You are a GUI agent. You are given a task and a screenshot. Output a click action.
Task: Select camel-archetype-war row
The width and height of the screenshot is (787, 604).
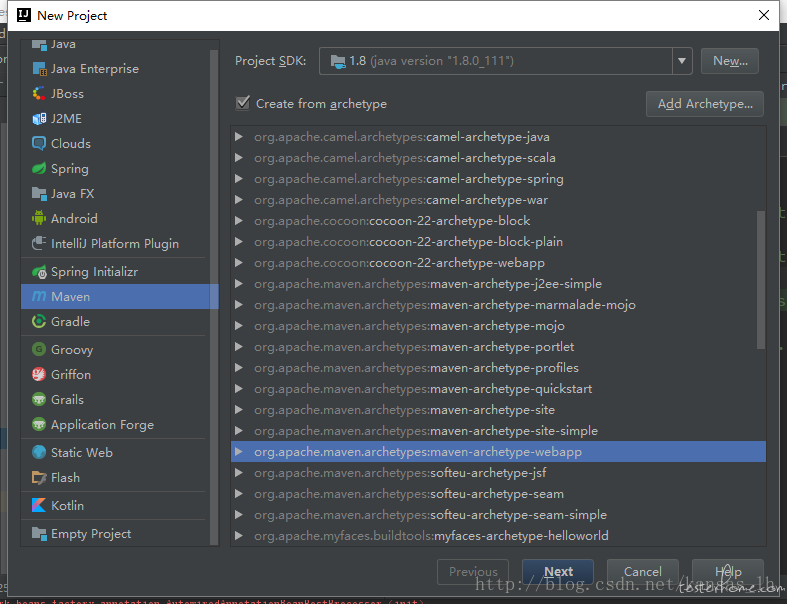tap(498, 200)
